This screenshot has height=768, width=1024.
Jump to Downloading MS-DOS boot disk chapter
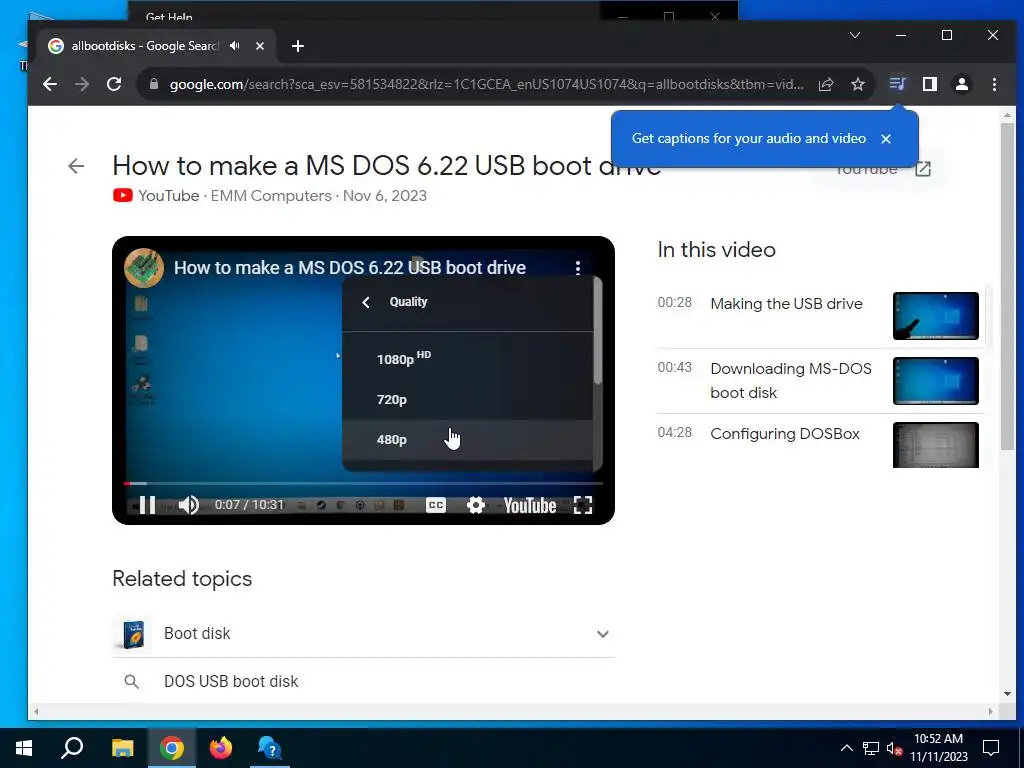tap(791, 381)
